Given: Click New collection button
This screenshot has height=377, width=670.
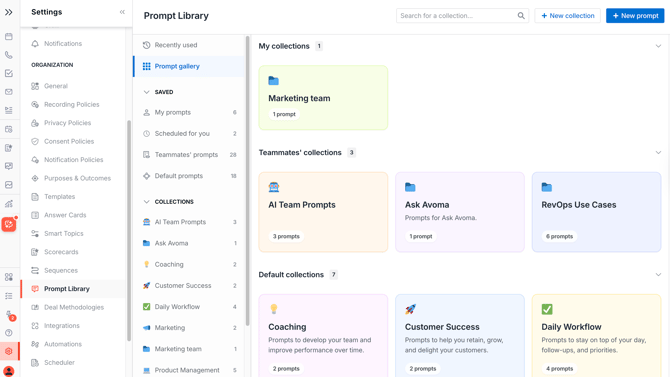Looking at the screenshot, I should (x=567, y=16).
